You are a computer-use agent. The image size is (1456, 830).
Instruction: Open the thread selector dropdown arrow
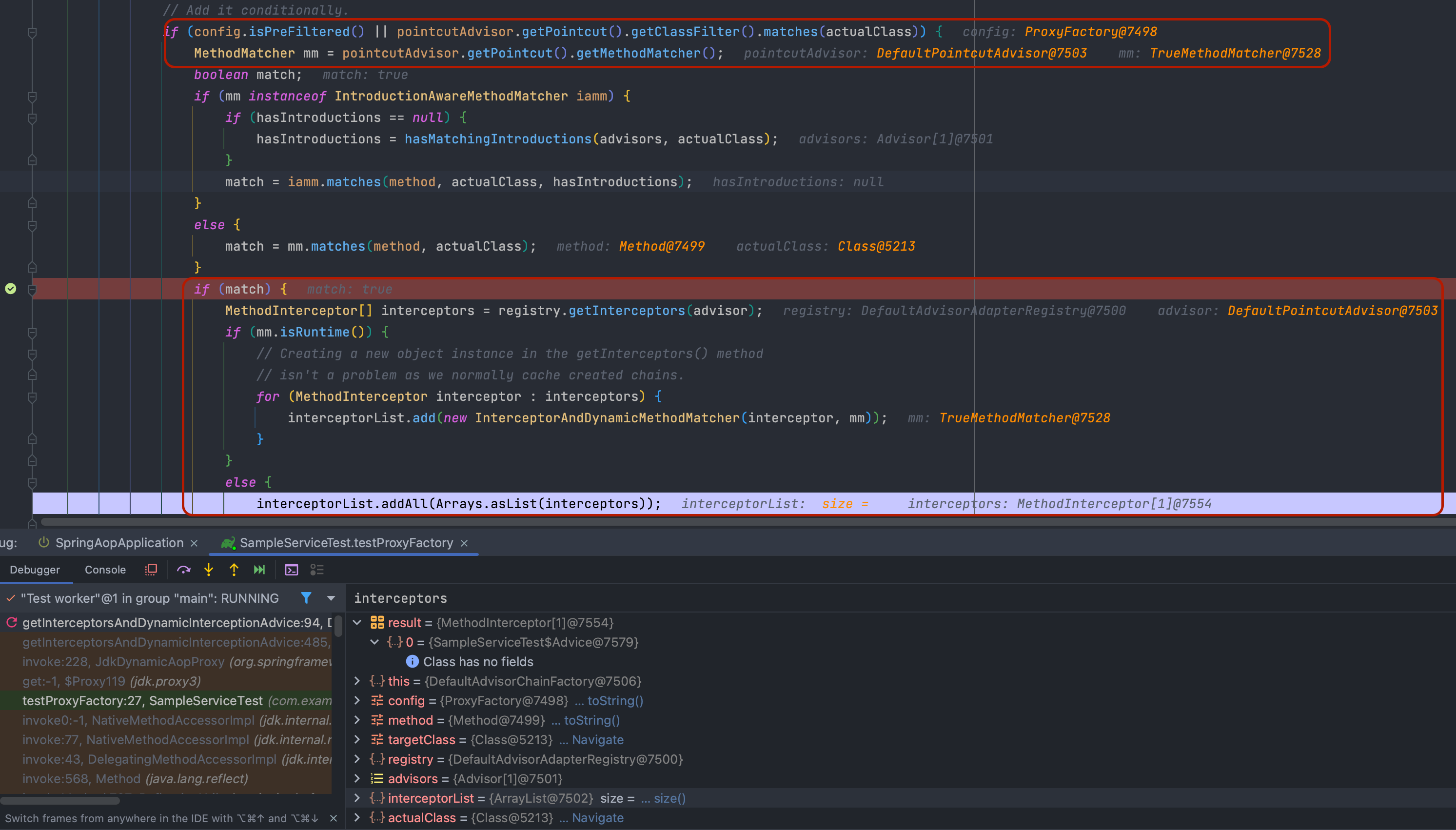click(331, 598)
